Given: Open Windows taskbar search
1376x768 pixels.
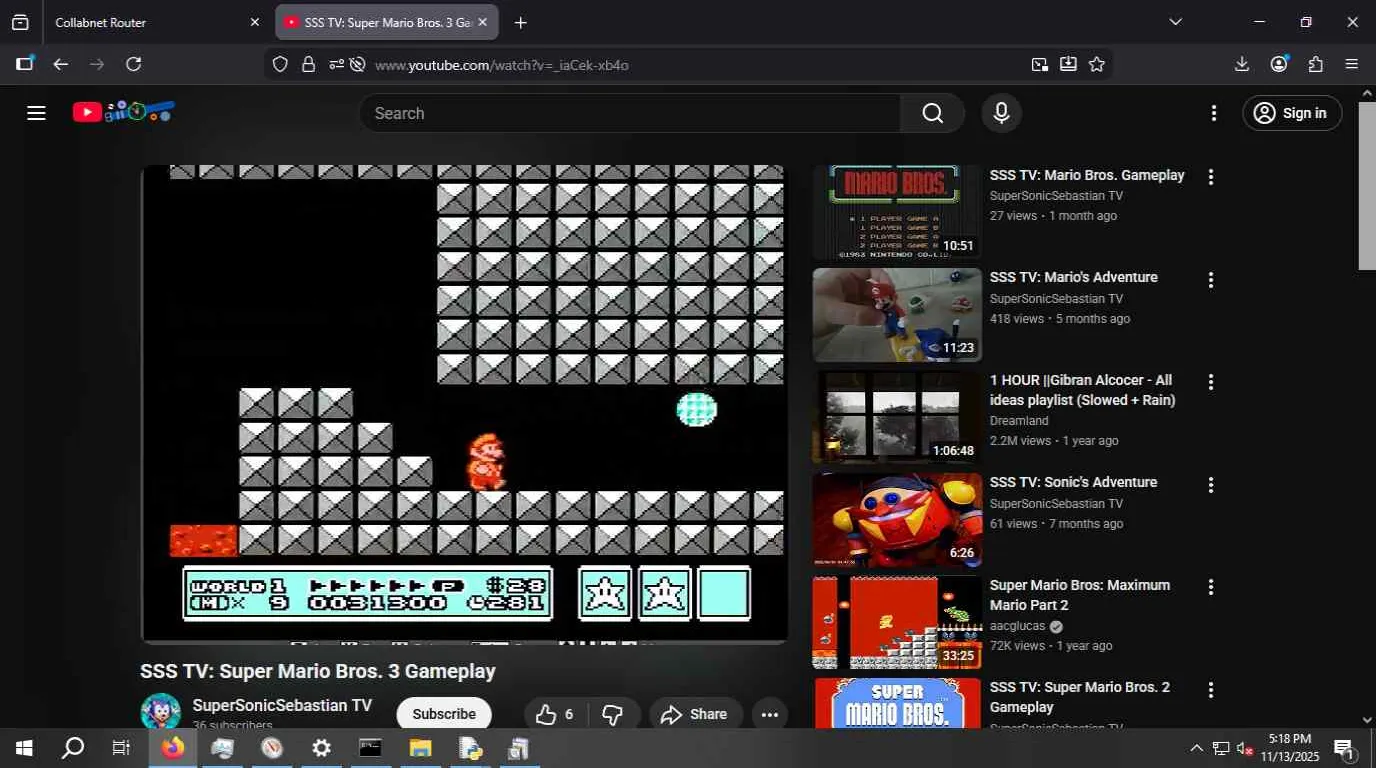Looking at the screenshot, I should [x=73, y=748].
